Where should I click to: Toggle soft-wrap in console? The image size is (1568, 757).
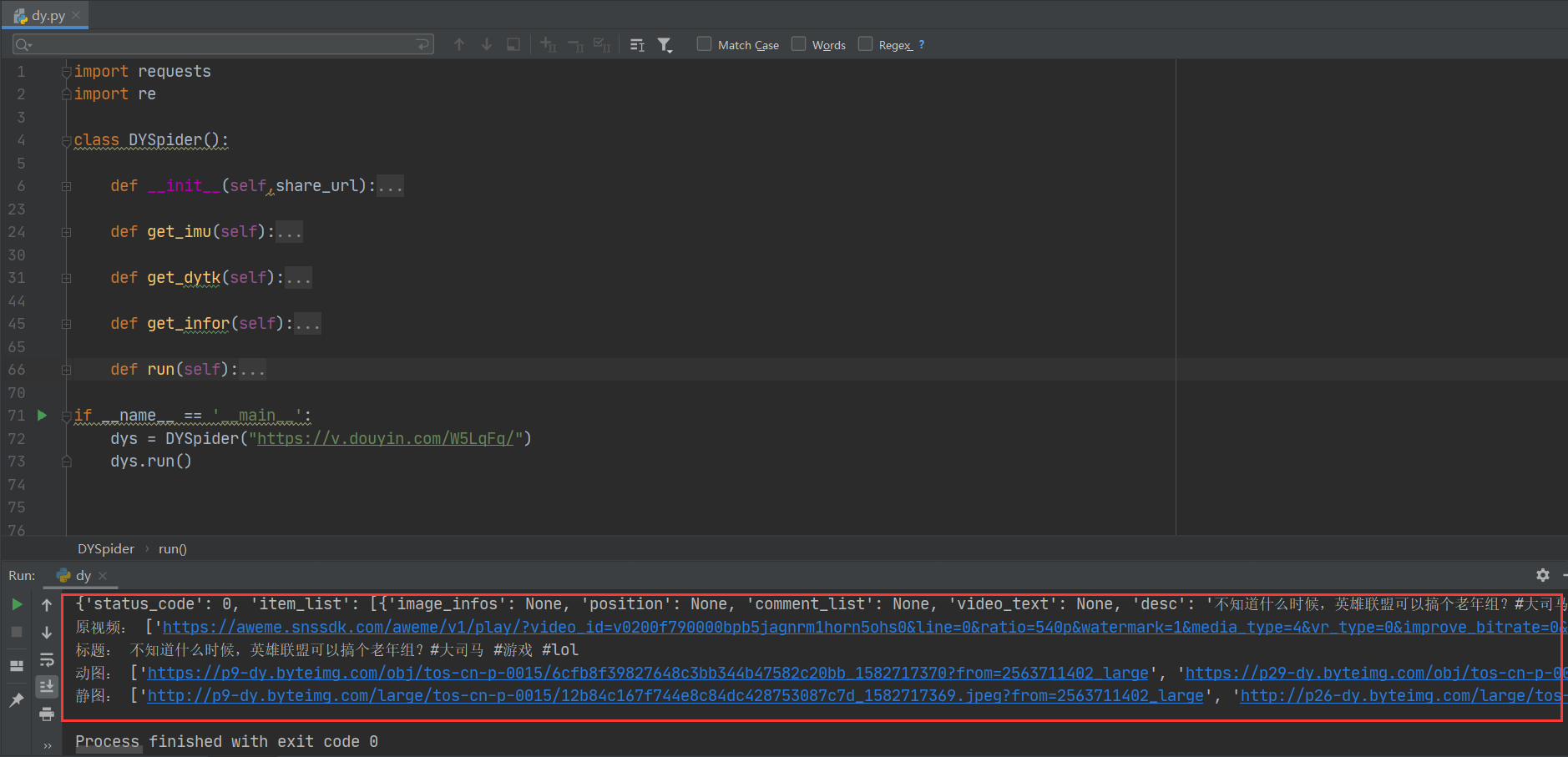click(47, 659)
